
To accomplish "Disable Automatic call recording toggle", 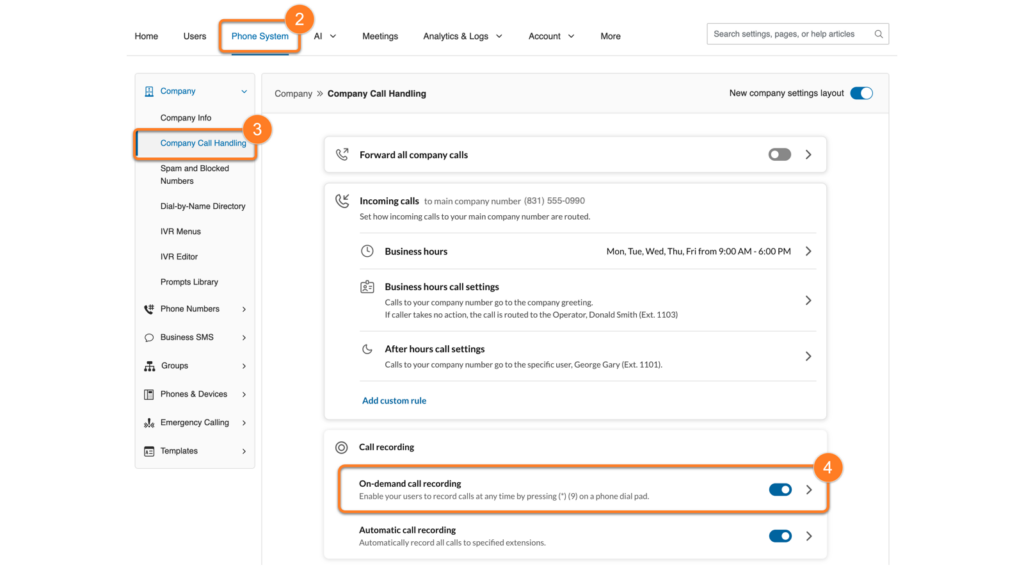I will pyautogui.click(x=780, y=536).
